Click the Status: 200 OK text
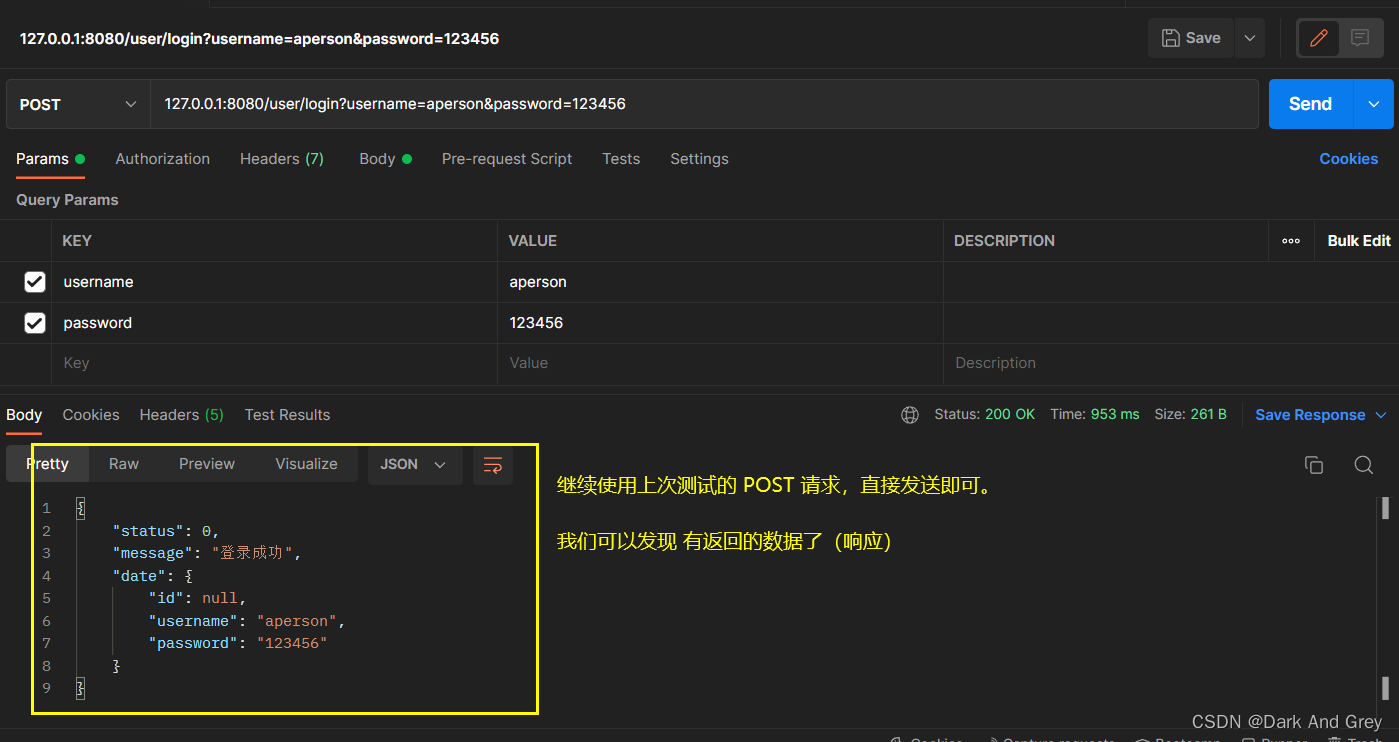The width and height of the screenshot is (1399, 742). tap(985, 414)
